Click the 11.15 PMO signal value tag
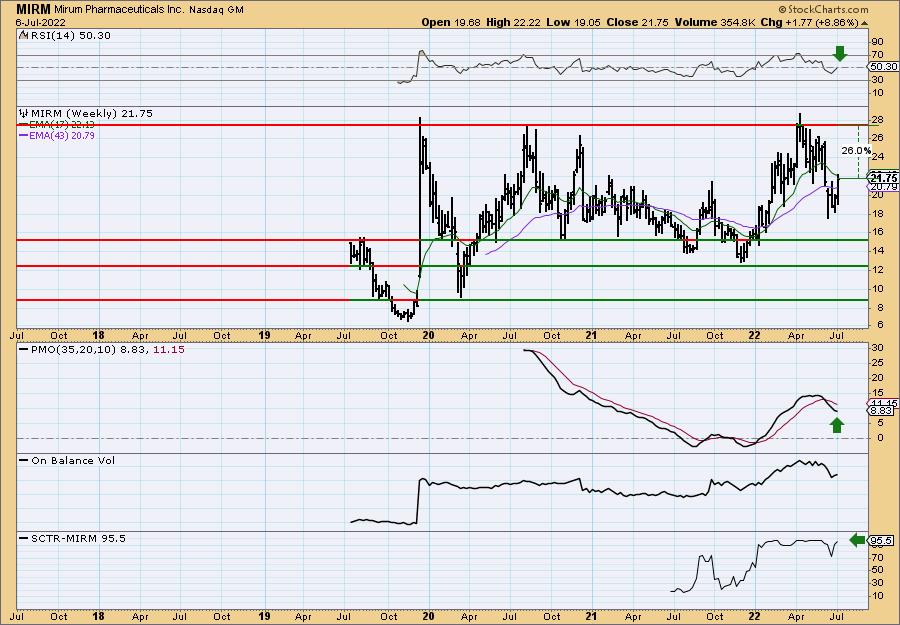Screen dimensions: 900x625 884,403
